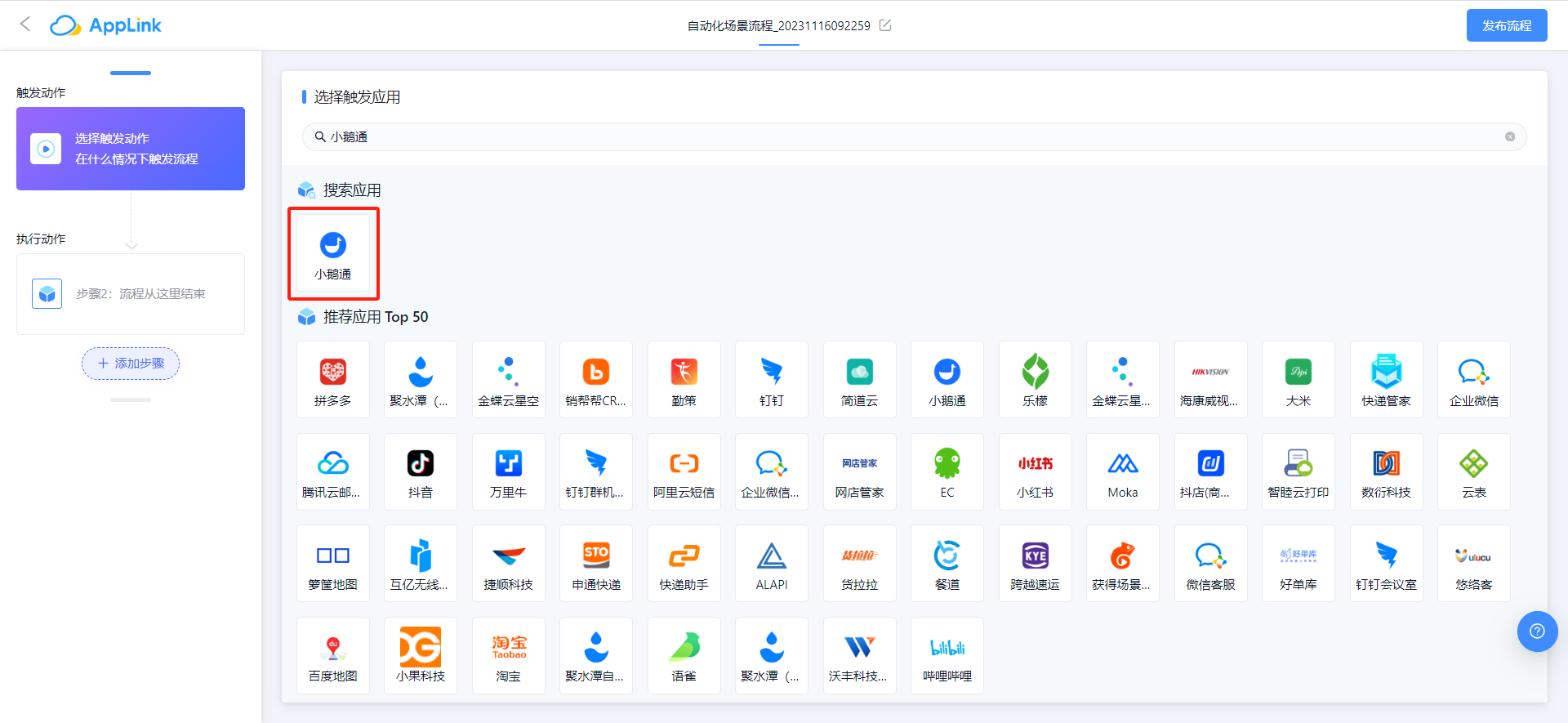Screen dimensions: 1568x723
Task: Select the 腾讯云邮... app
Action: (333, 472)
